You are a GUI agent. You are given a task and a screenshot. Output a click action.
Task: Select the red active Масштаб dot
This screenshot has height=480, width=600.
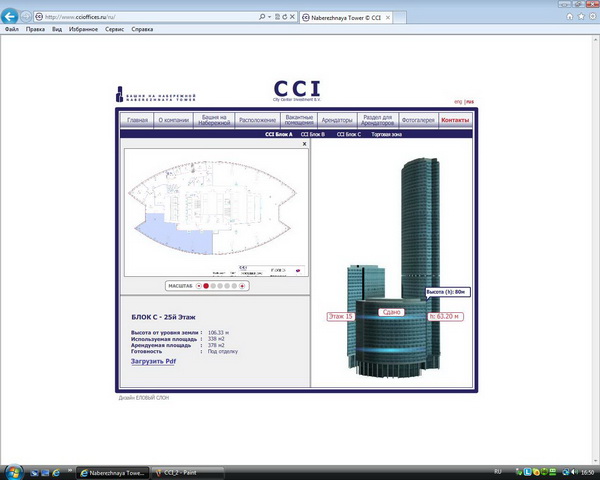point(206,286)
